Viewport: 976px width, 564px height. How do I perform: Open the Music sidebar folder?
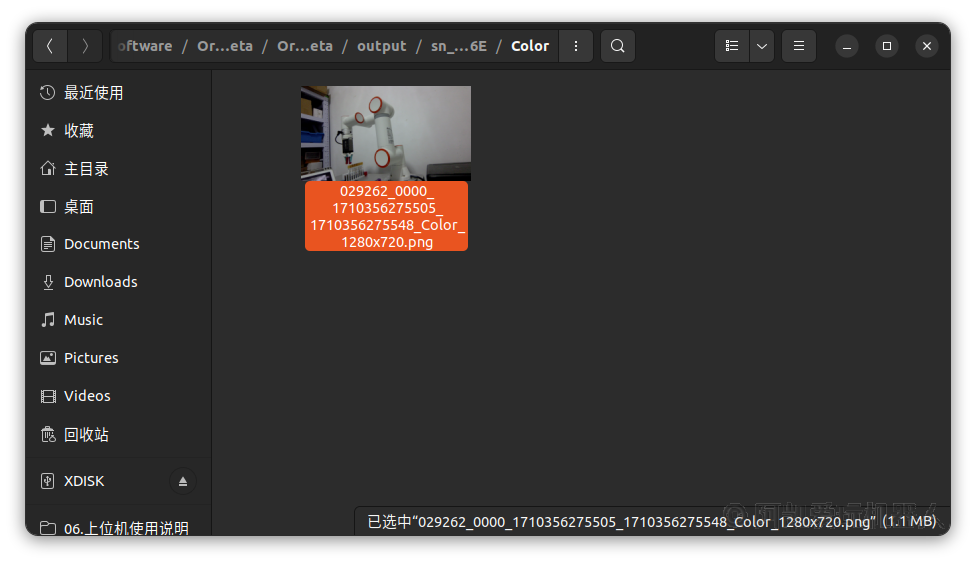click(x=83, y=320)
